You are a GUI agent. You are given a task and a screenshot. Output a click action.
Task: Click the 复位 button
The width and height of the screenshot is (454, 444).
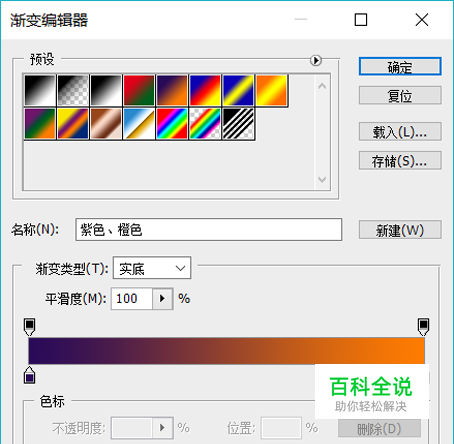pos(400,95)
